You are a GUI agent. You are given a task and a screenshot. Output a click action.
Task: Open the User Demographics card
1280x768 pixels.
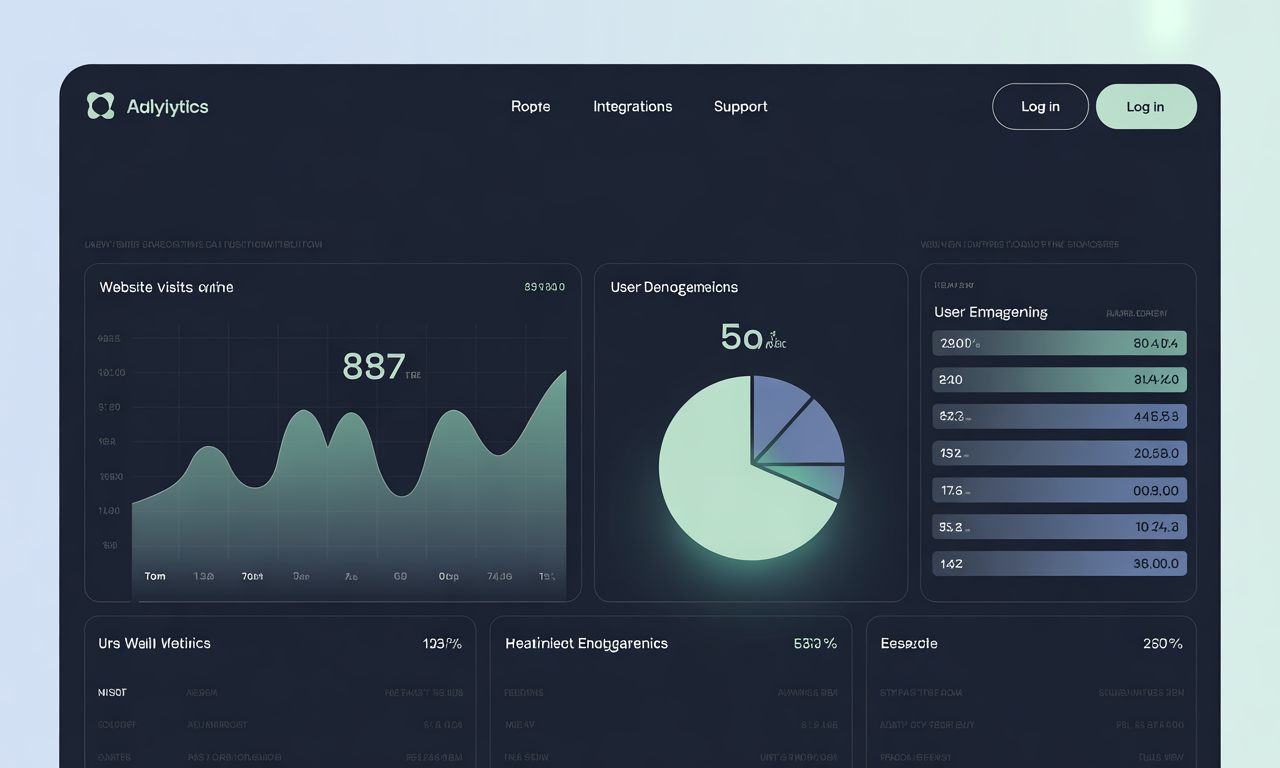point(674,287)
